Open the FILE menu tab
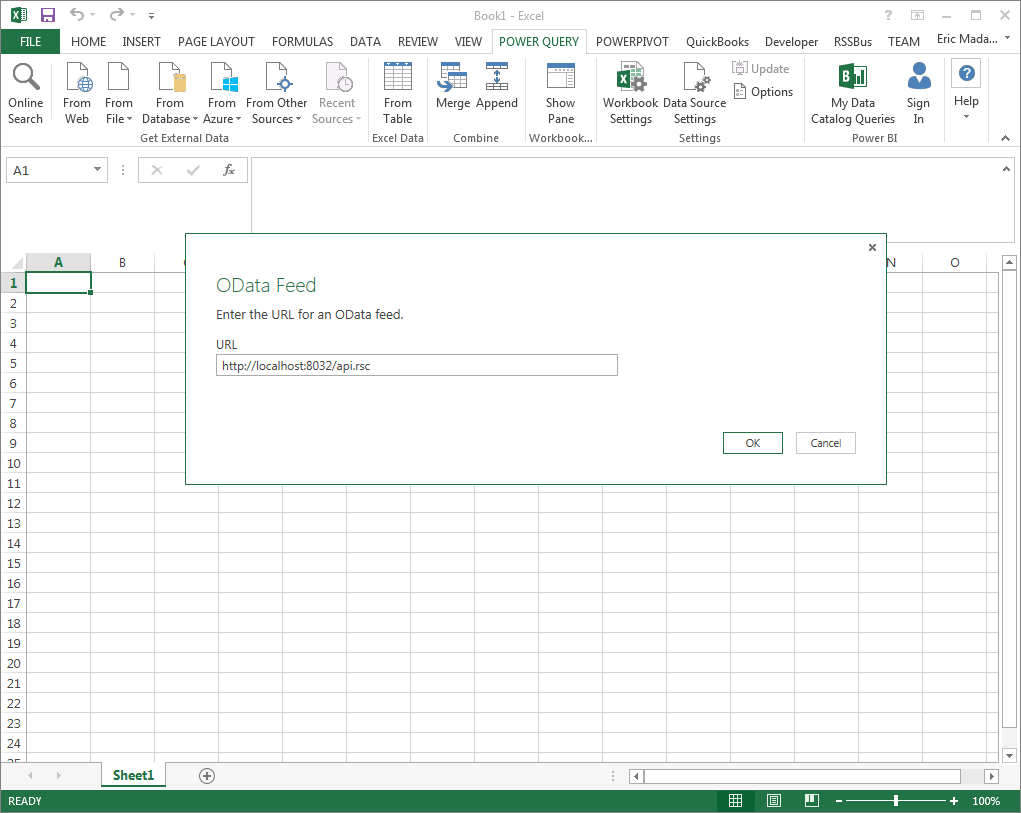1021x813 pixels. pos(30,42)
